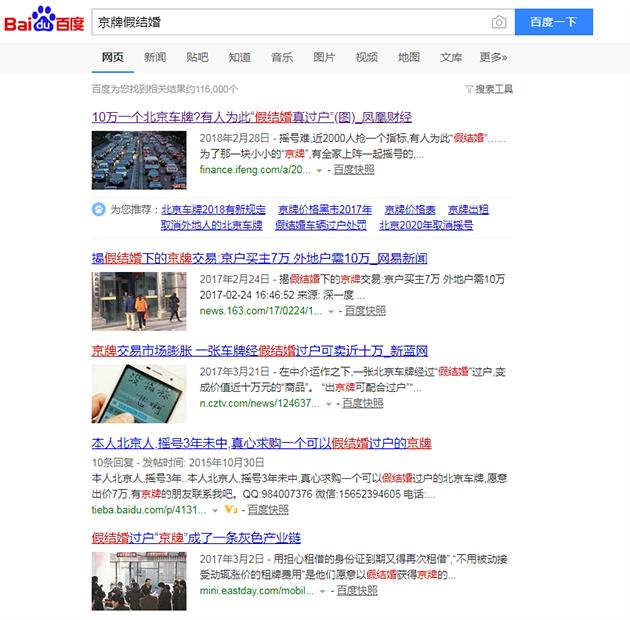Expand the 更多» menu
The height and width of the screenshot is (620, 630).
pos(493,57)
